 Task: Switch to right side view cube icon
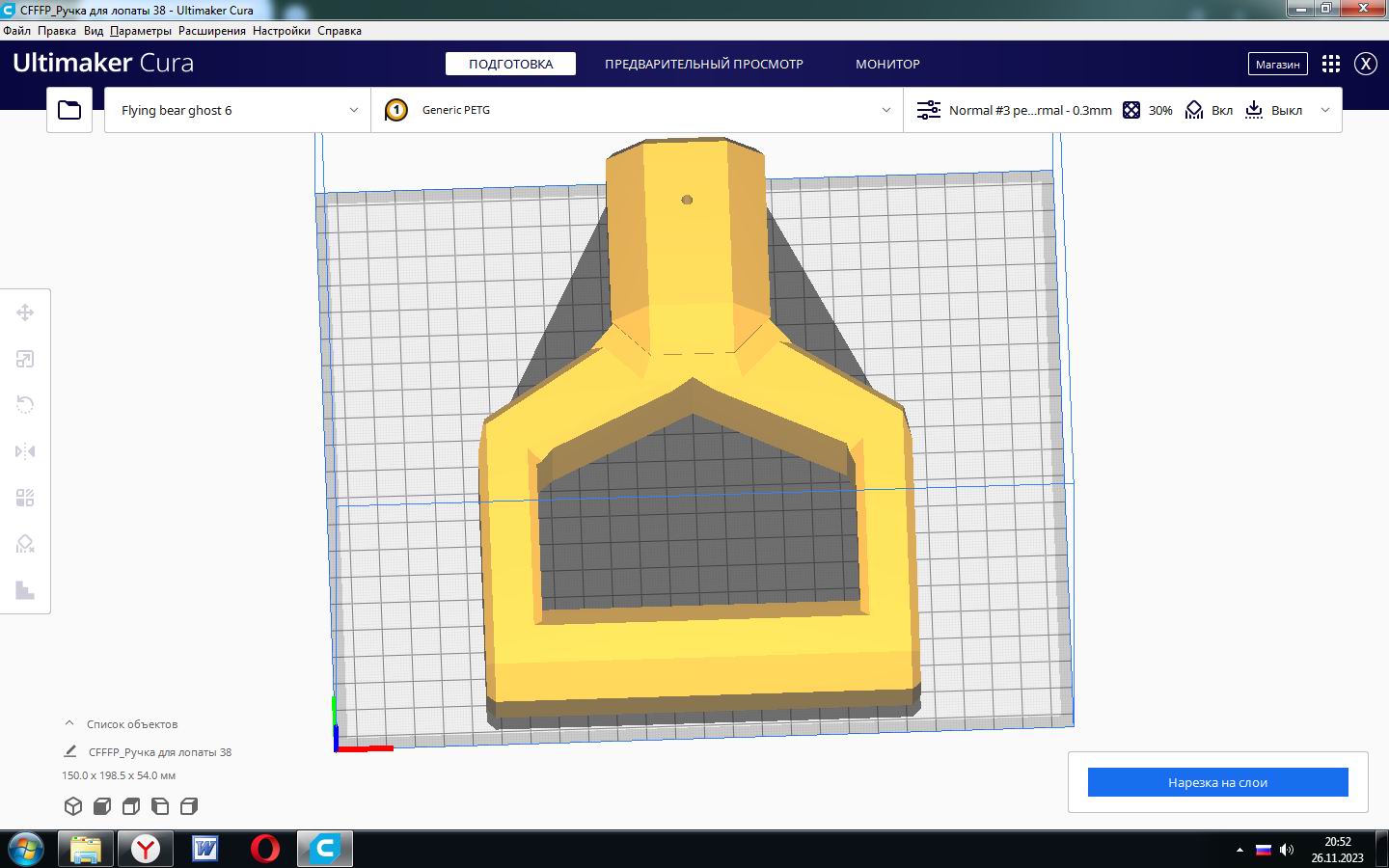point(189,806)
